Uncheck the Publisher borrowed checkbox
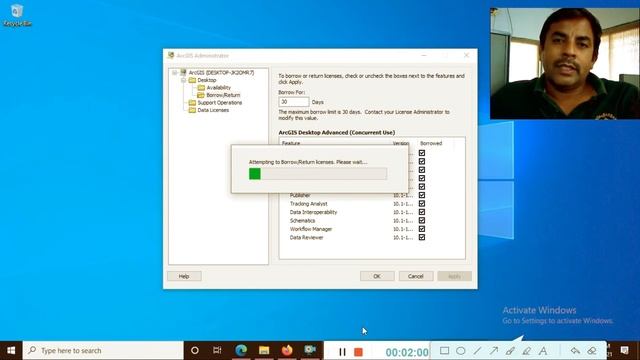 tap(422, 195)
